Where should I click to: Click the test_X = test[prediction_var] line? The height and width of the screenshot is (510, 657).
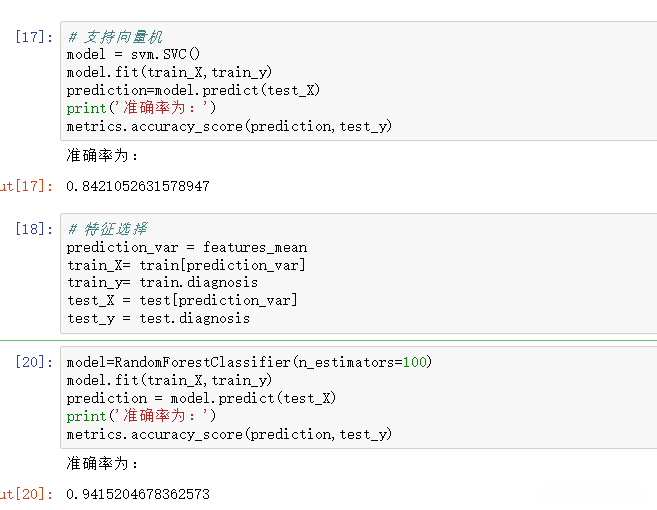pyautogui.click(x=182, y=300)
